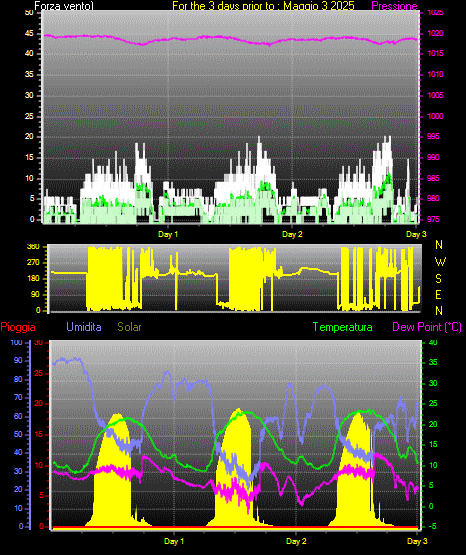Click Day 1 marker on temperature chart

point(174,541)
